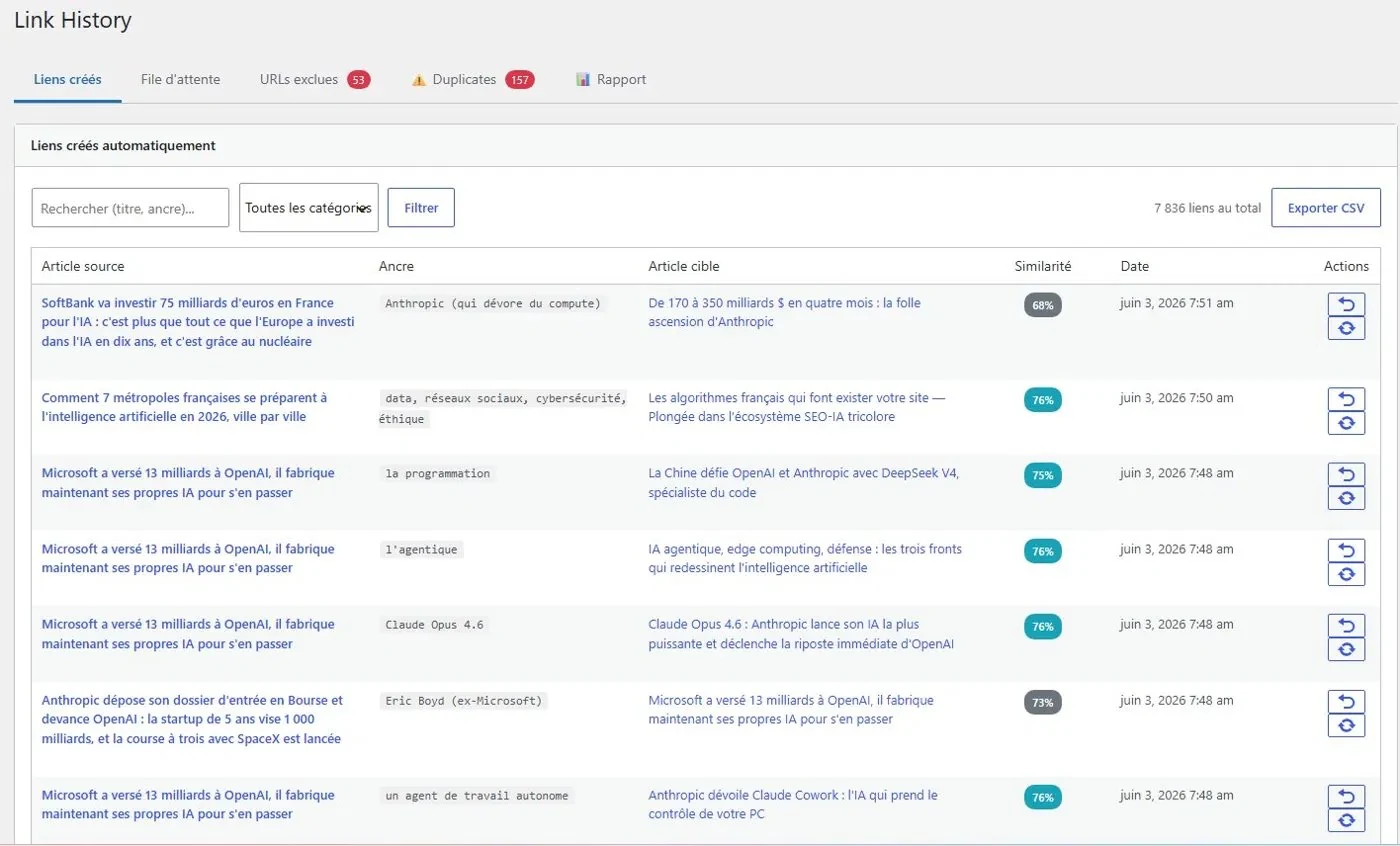Screen dimensions: 1400x846
Task: Click the "Liens créés automatiquement" panel heading
Action: pos(124,145)
